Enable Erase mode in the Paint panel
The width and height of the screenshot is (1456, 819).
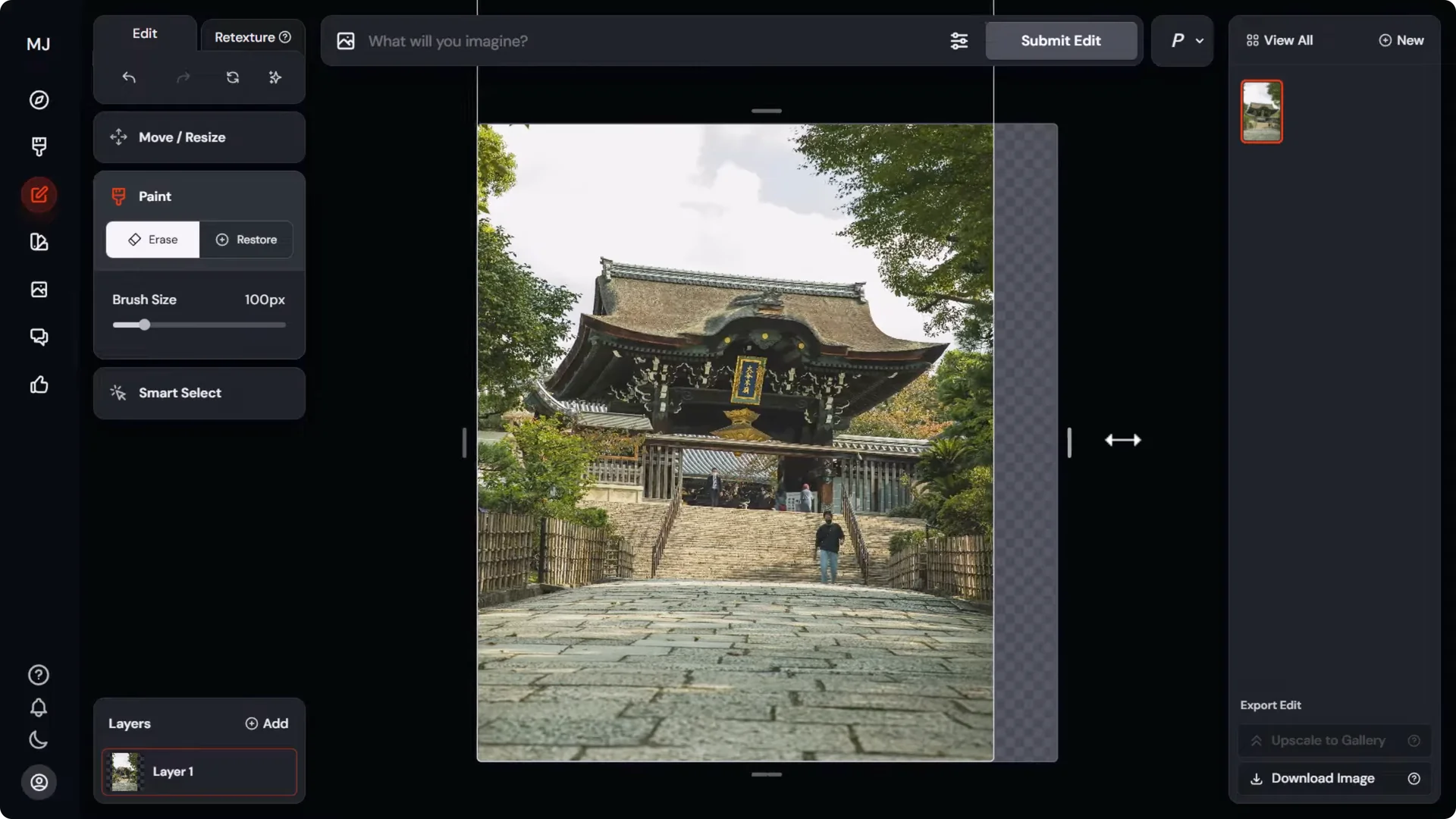tap(152, 240)
